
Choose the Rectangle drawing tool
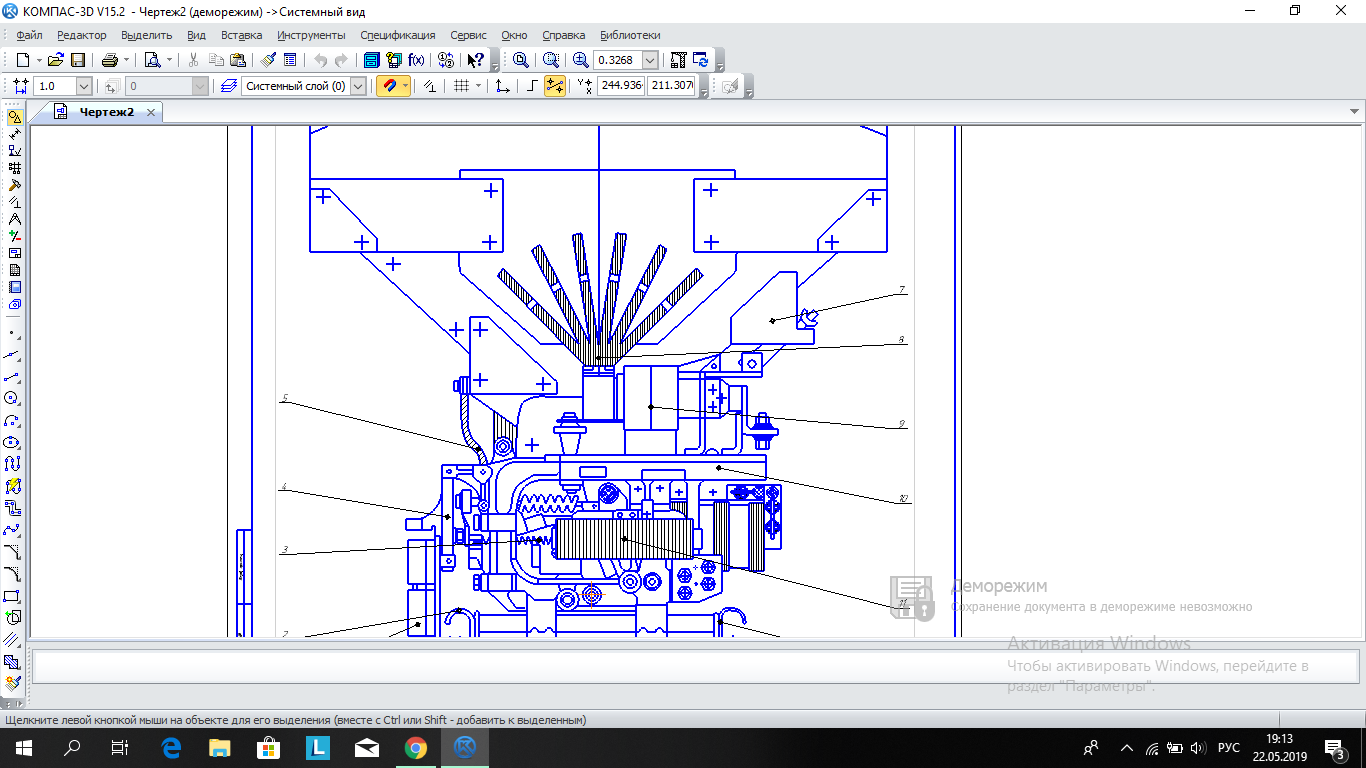pos(13,596)
